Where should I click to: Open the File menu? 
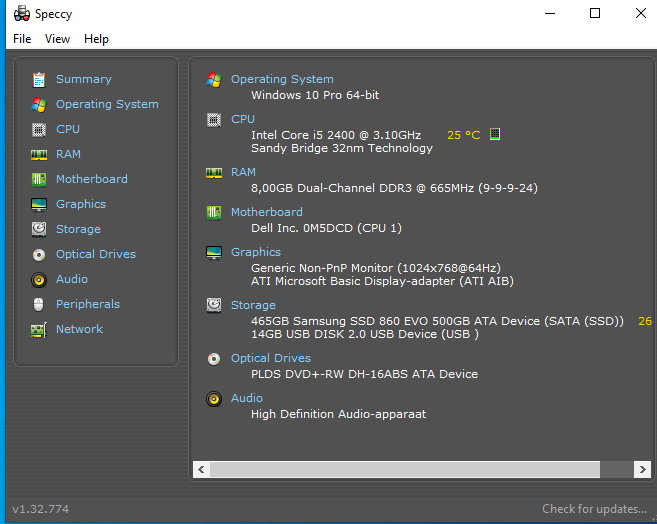(x=22, y=39)
